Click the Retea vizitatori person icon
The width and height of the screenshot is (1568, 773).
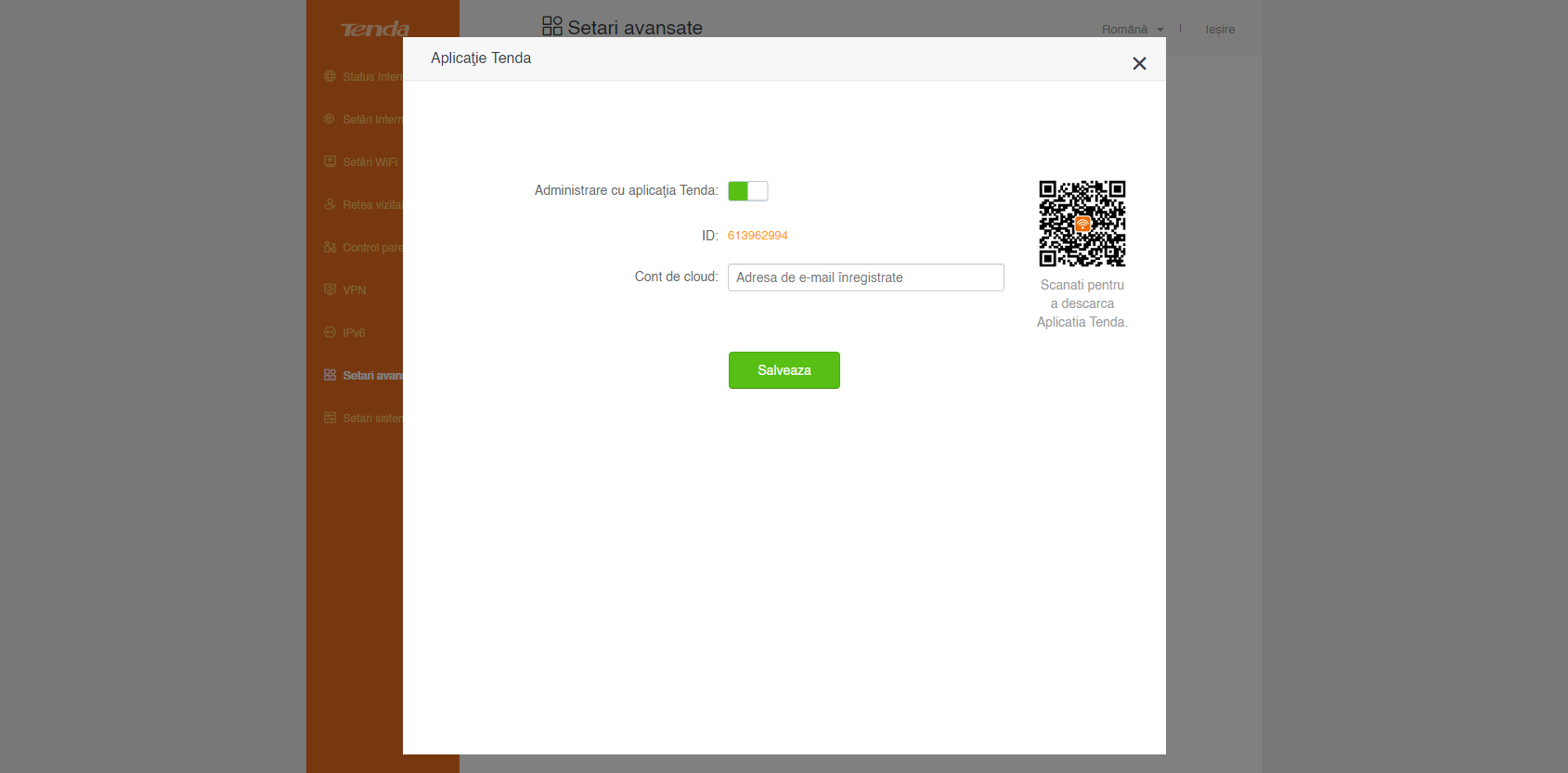coord(330,204)
